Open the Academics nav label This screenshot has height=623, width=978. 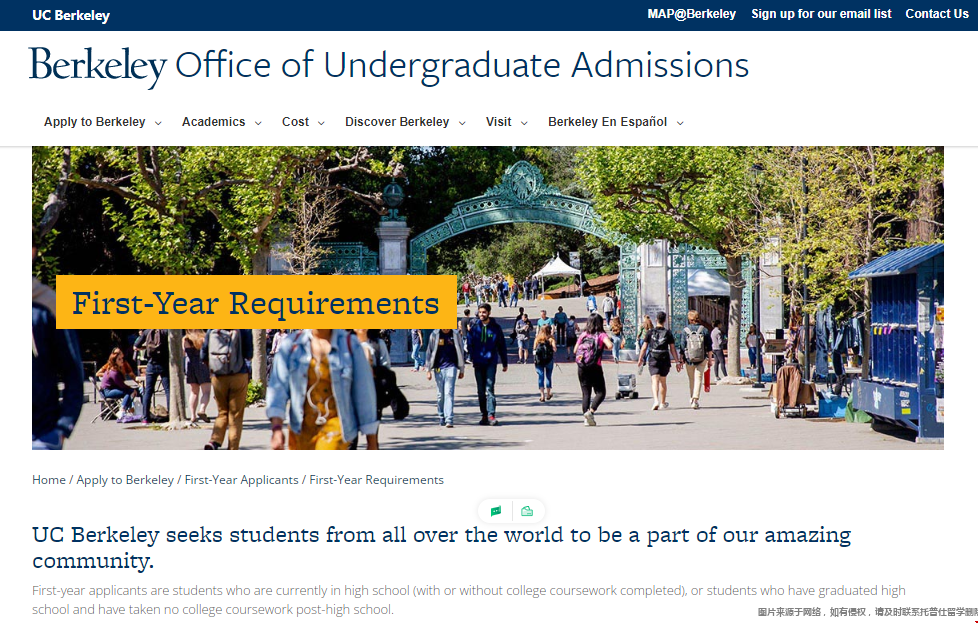(213, 122)
